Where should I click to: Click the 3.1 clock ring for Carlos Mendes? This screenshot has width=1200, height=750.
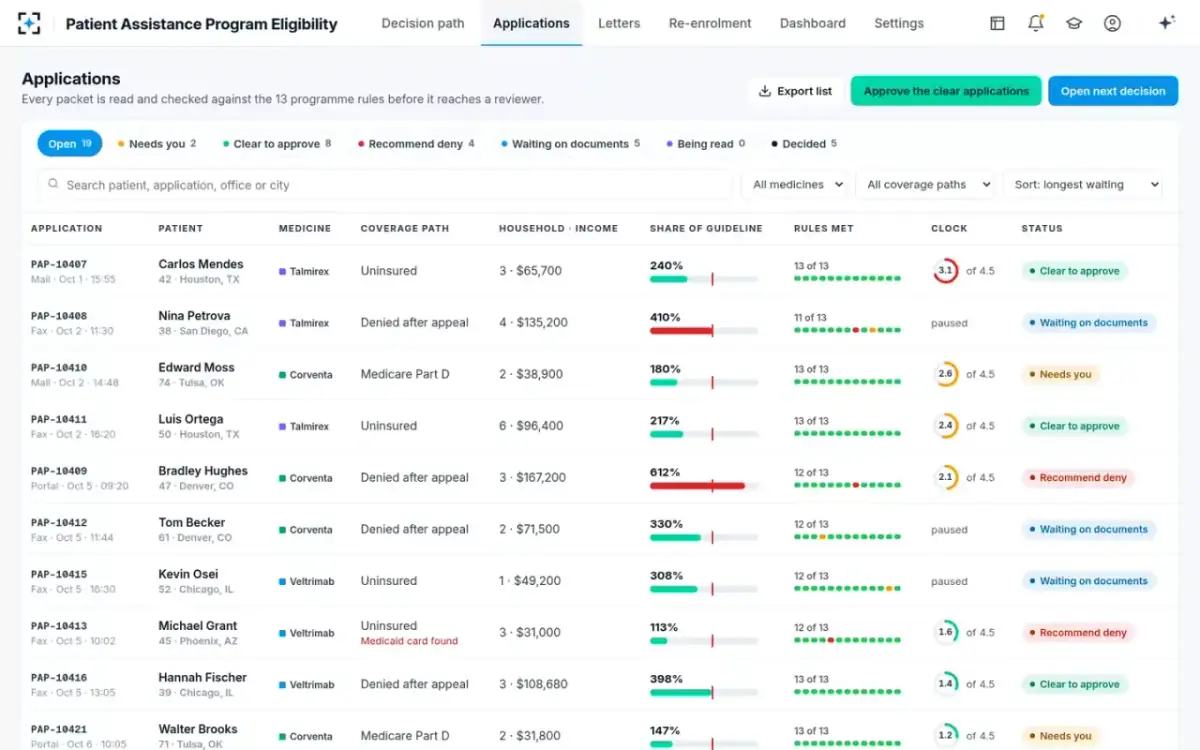(x=945, y=271)
